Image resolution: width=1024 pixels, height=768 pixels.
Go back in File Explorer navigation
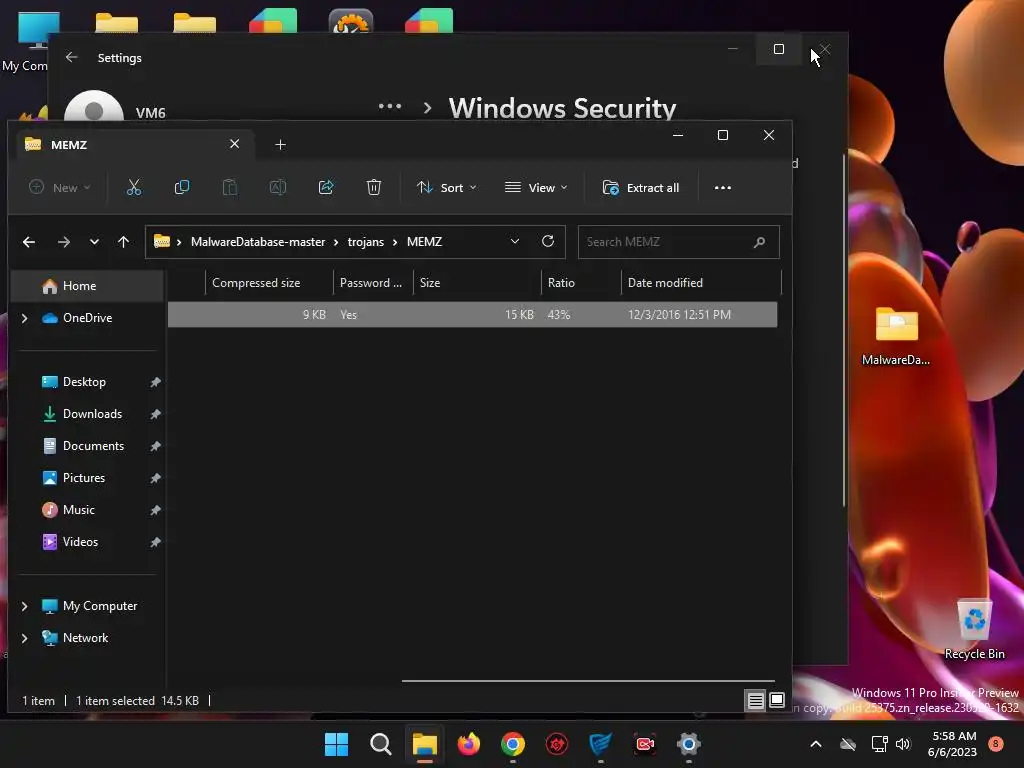[29, 242]
